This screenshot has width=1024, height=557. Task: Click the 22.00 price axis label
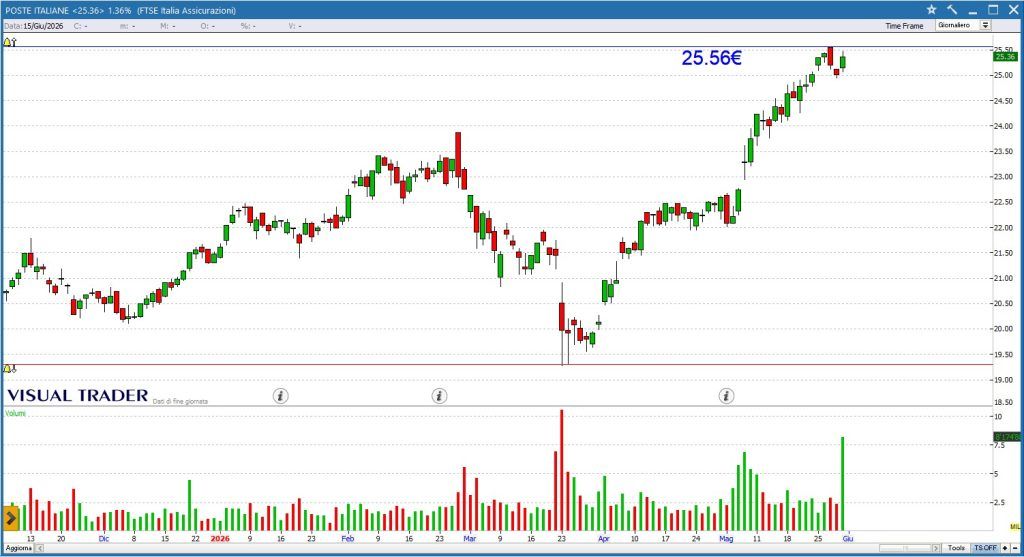(x=1003, y=228)
